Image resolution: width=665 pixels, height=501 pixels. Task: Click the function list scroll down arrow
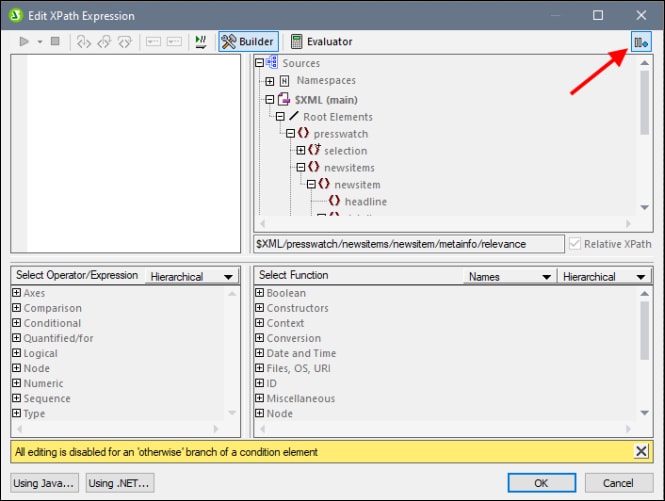click(645, 413)
